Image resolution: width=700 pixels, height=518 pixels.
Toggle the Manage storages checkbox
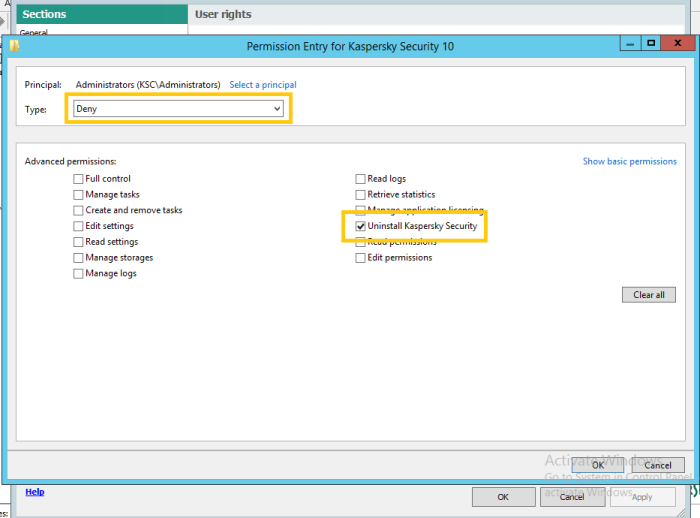click(78, 258)
